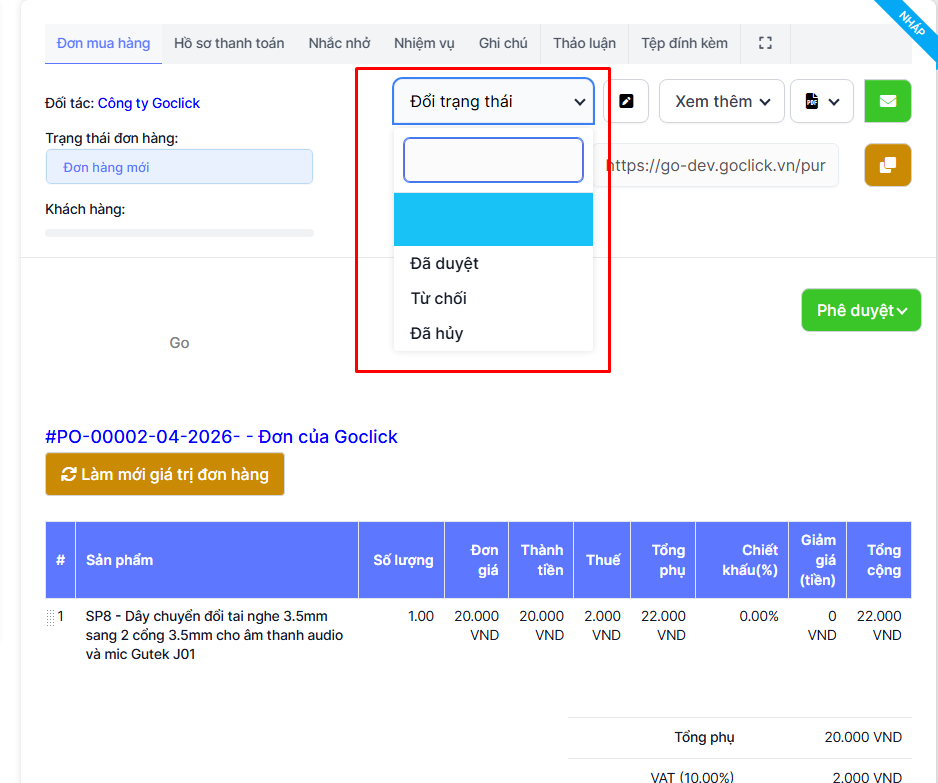The image size is (938, 783).
Task: Select the Đã hủy status option
Action: coord(437,333)
